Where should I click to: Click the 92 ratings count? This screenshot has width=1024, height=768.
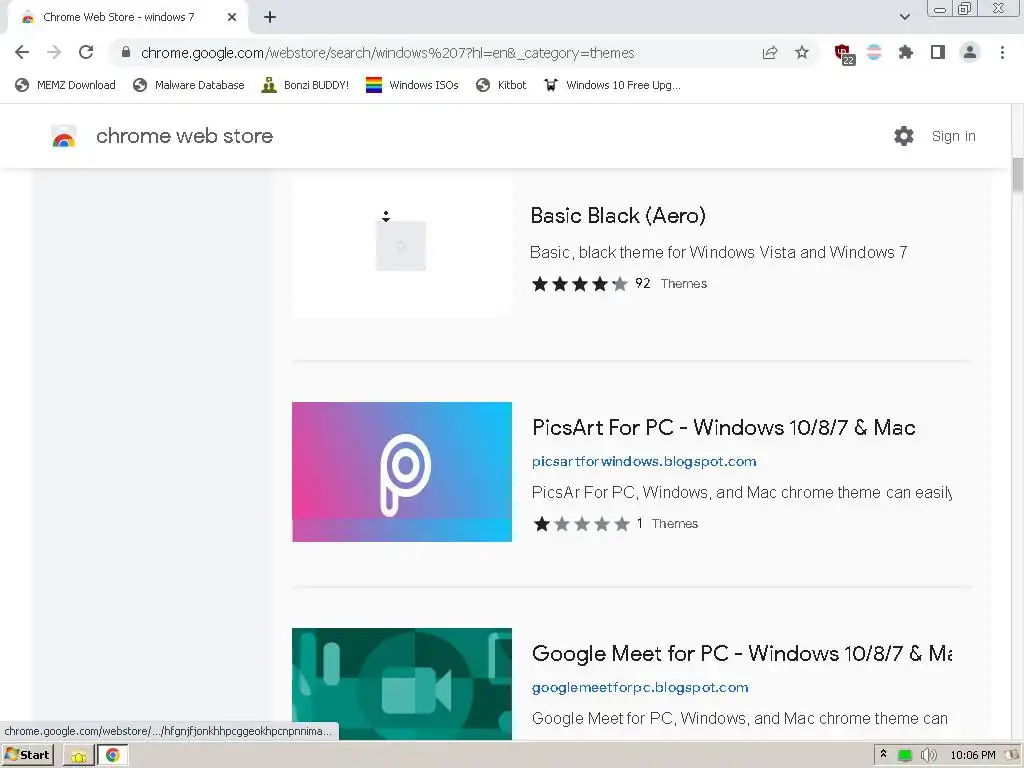(x=643, y=283)
